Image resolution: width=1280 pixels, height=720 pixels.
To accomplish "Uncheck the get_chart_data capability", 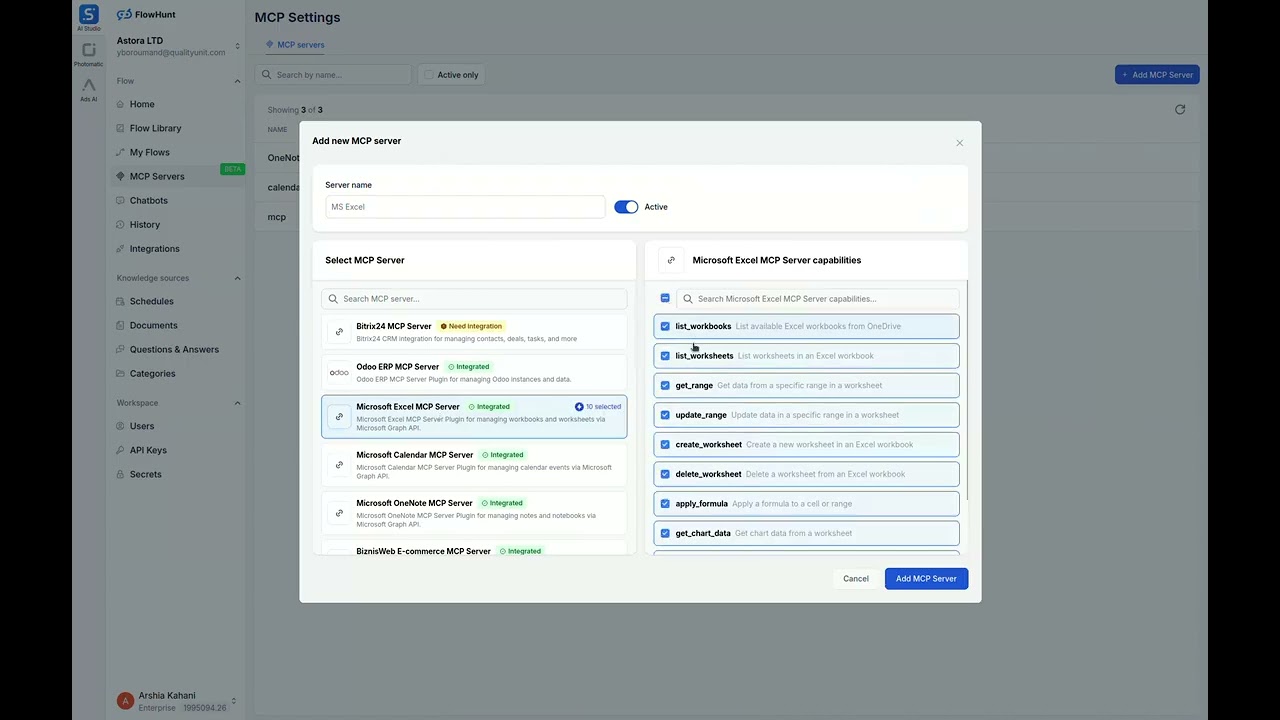I will 665,533.
